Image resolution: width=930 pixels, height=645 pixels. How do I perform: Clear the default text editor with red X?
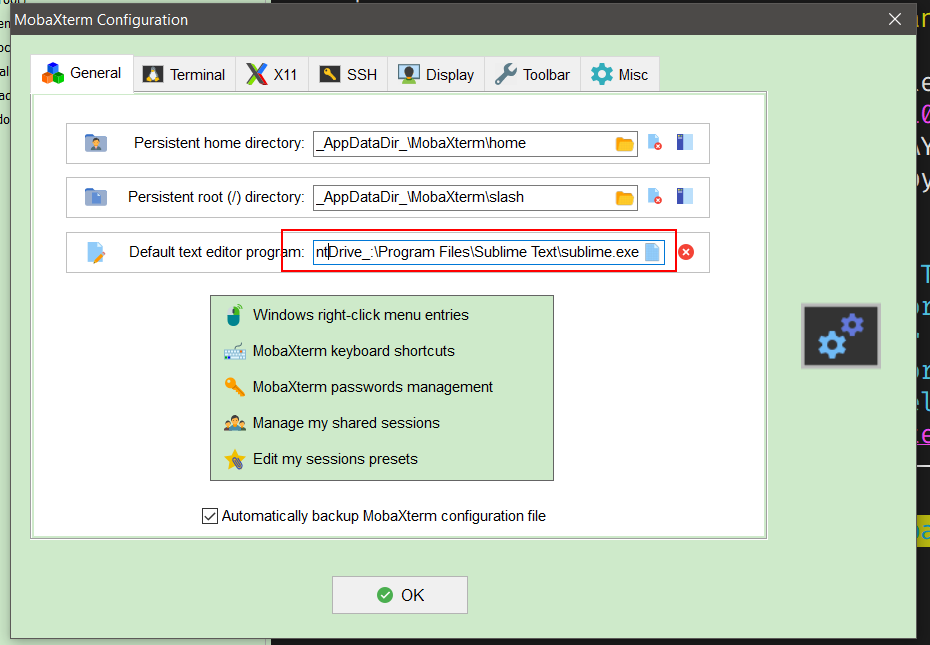click(x=686, y=252)
